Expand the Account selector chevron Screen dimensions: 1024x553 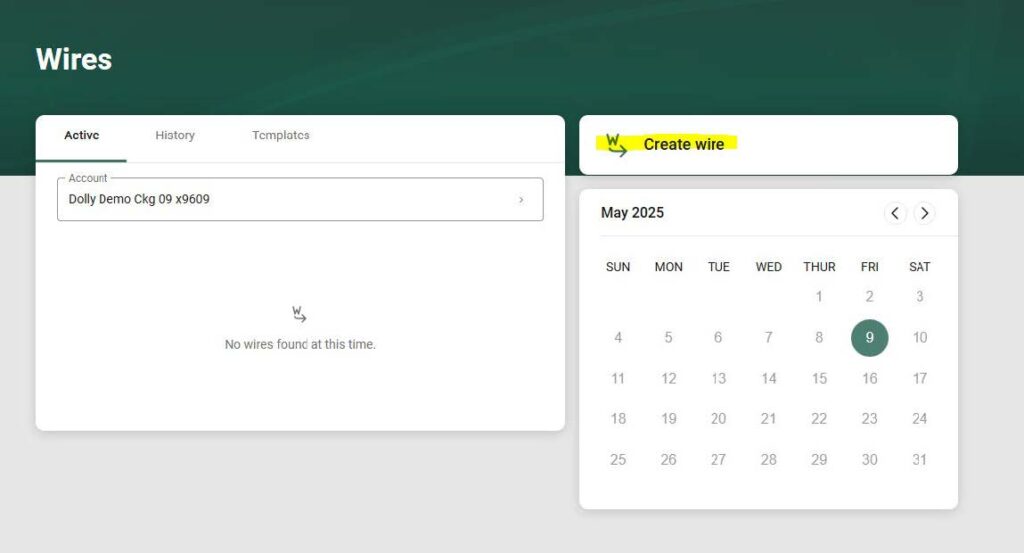pos(521,200)
